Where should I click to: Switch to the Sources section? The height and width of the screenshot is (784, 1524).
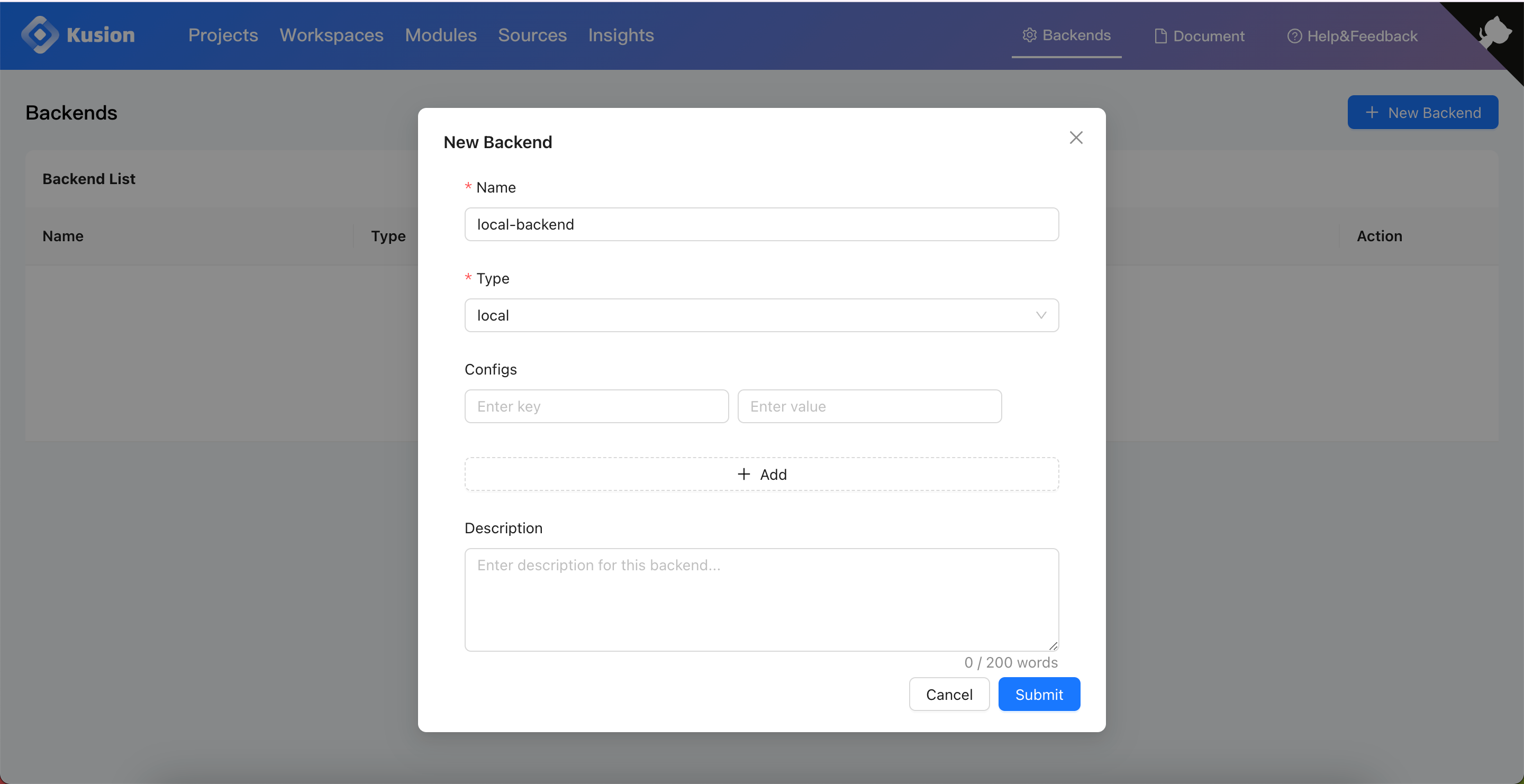click(x=532, y=35)
